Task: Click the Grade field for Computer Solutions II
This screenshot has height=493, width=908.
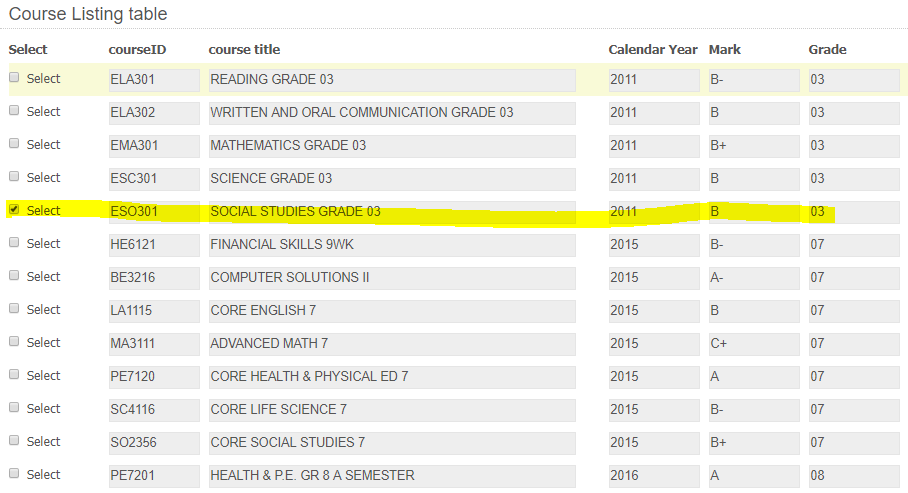Action: coord(854,277)
